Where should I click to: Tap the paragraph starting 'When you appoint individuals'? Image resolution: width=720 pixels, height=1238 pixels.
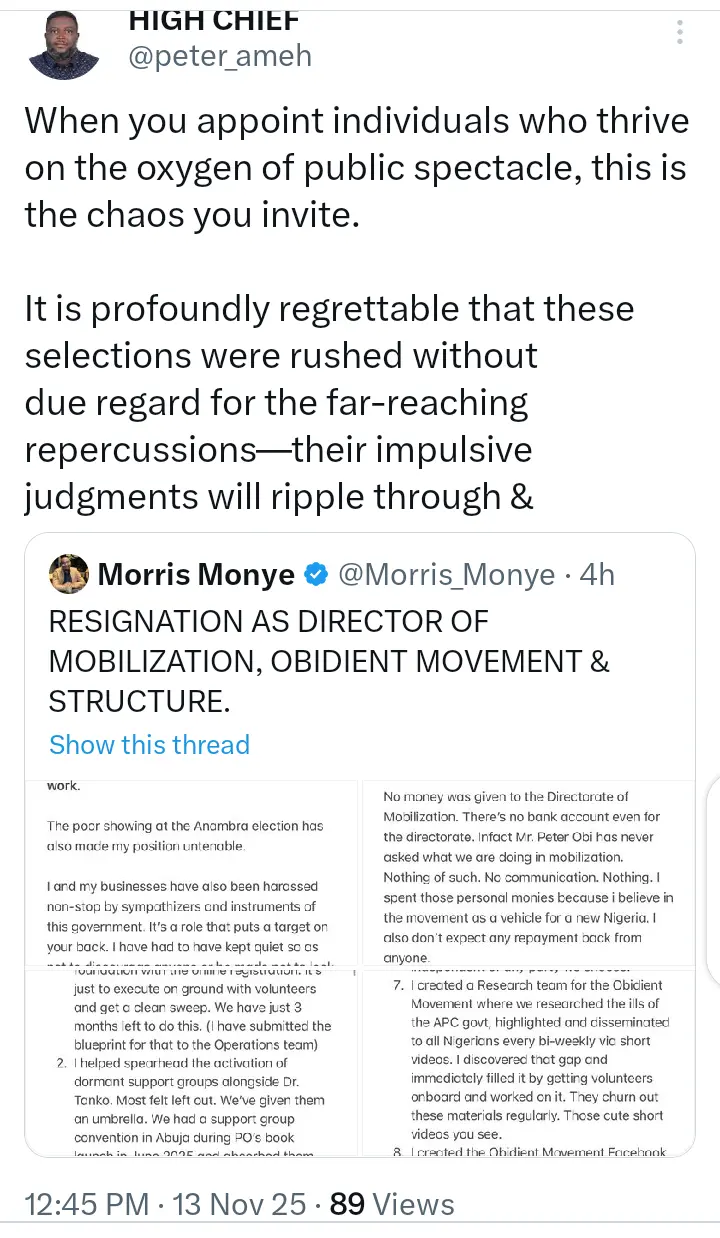pos(357,167)
